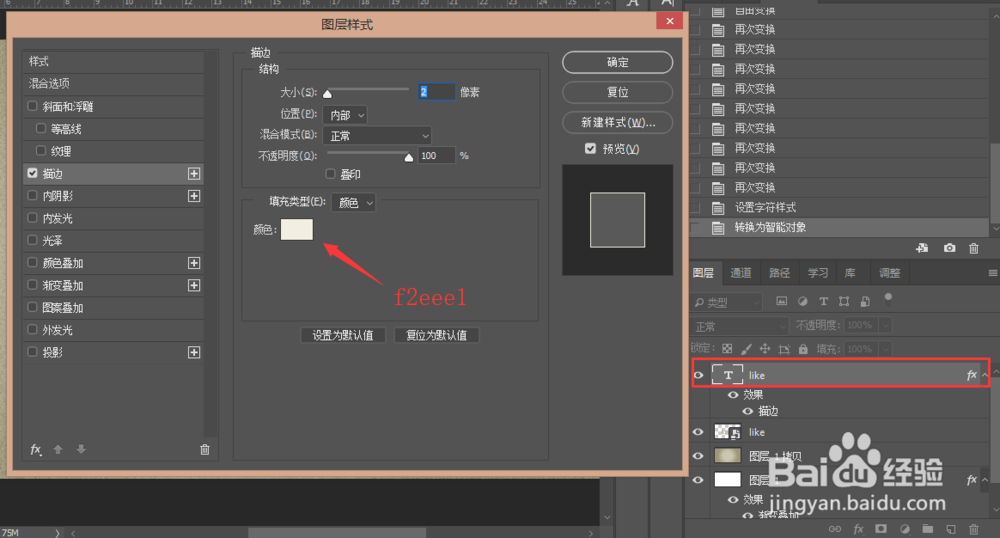Enable the 外发光 checkbox

[x=33, y=329]
